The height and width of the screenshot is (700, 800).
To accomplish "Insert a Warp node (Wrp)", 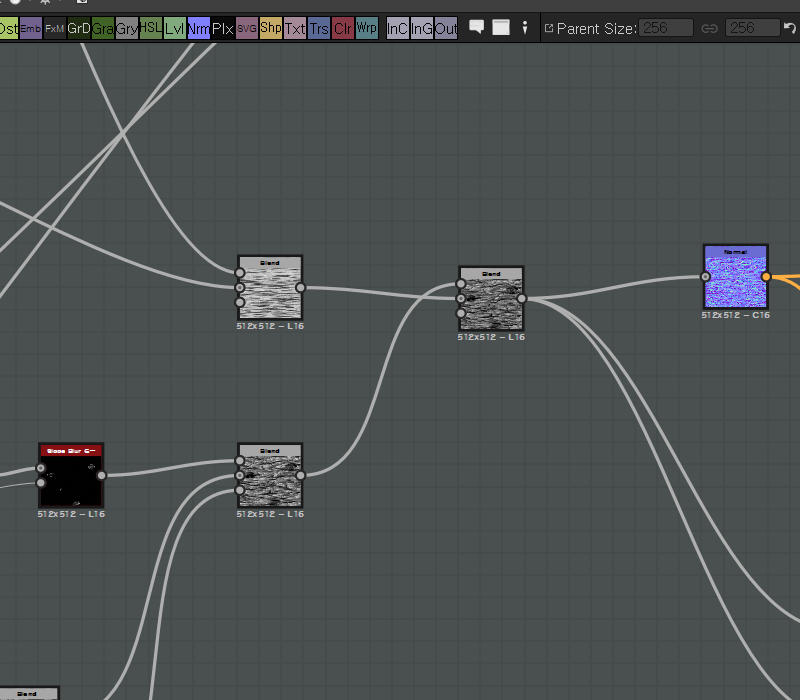I will pos(367,28).
